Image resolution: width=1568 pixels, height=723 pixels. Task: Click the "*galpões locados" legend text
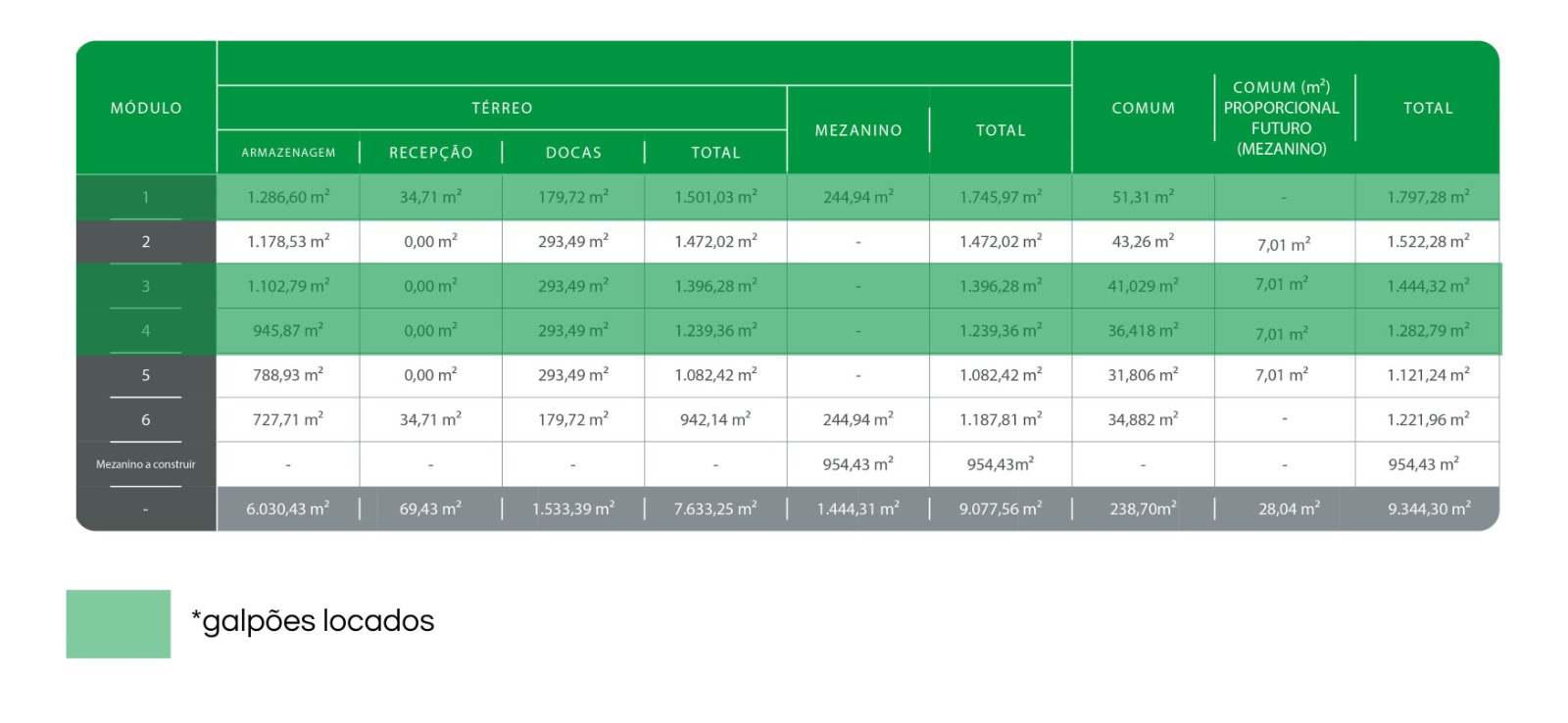point(313,621)
